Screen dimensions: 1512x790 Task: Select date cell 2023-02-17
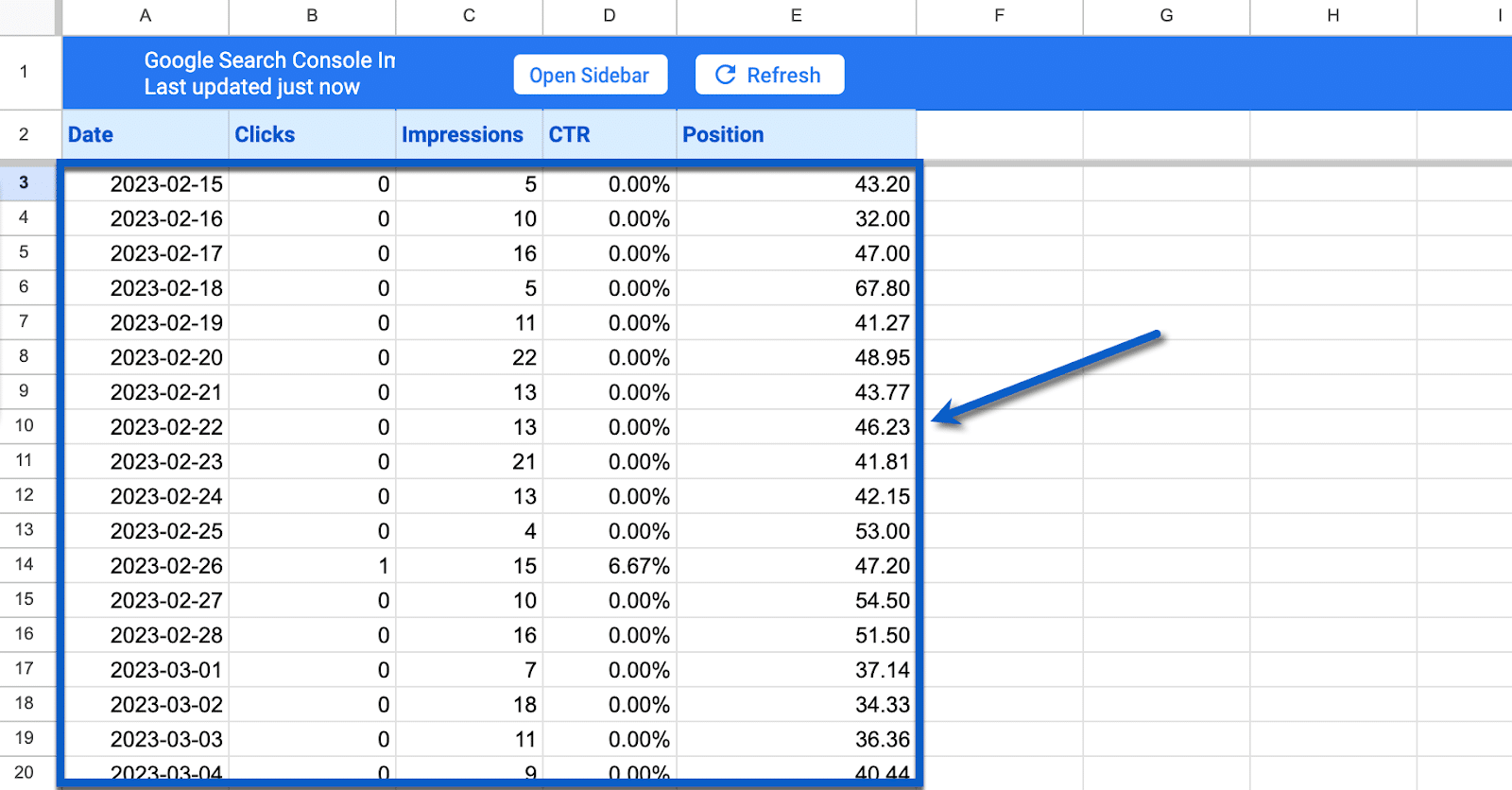point(146,253)
